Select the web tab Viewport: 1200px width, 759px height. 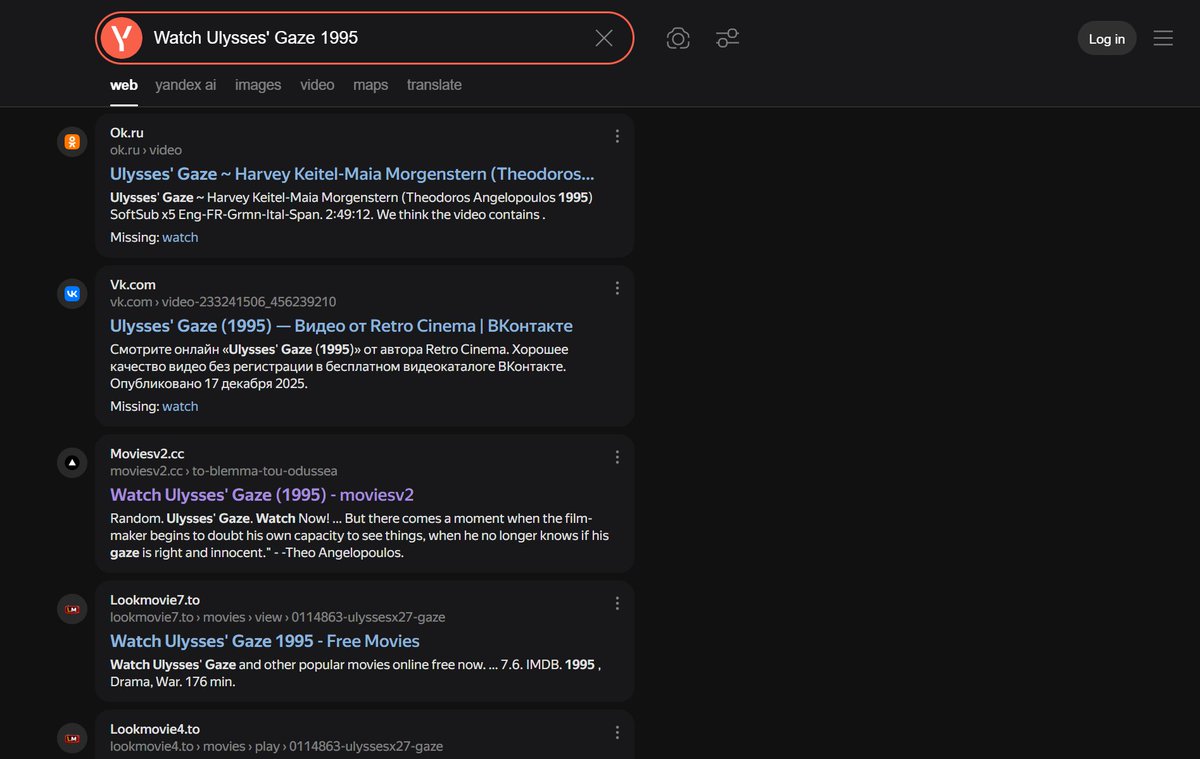point(124,85)
